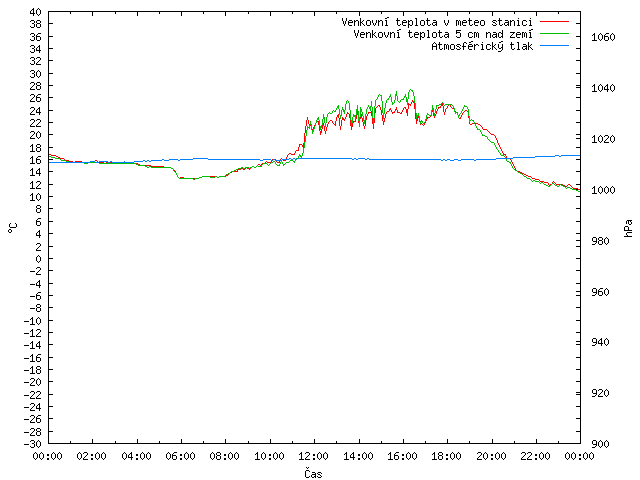Click the 1040 pressure axis label
This screenshot has height=480, width=640.
pyautogui.click(x=603, y=88)
